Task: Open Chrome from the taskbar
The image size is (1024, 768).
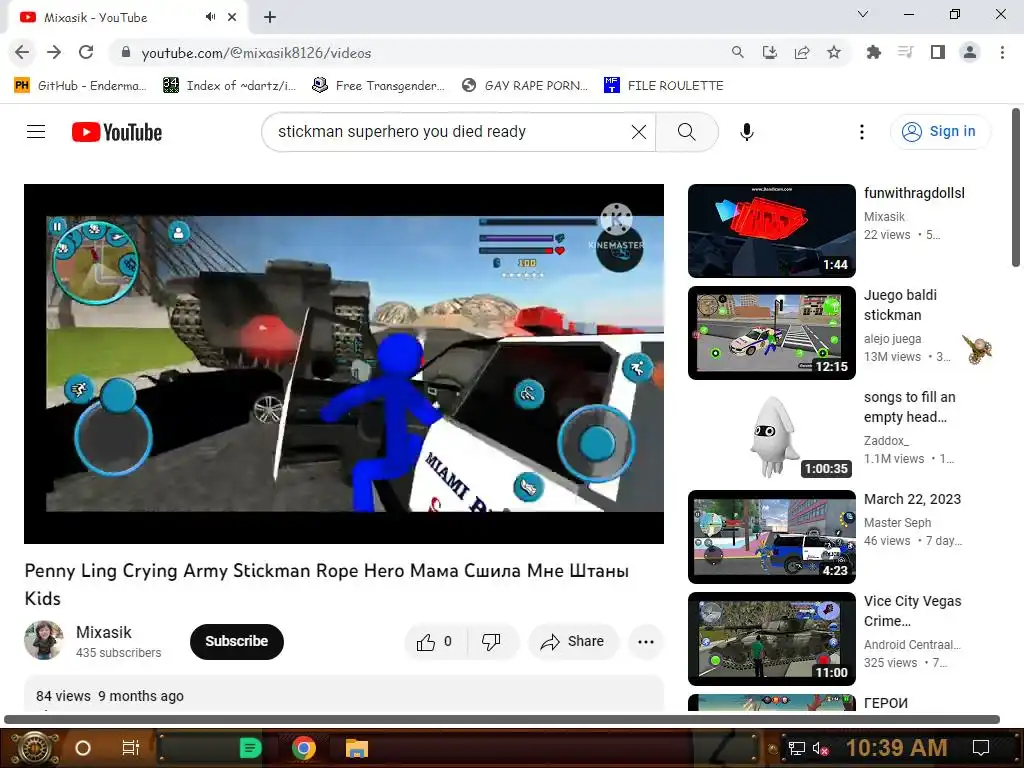Action: click(x=304, y=748)
